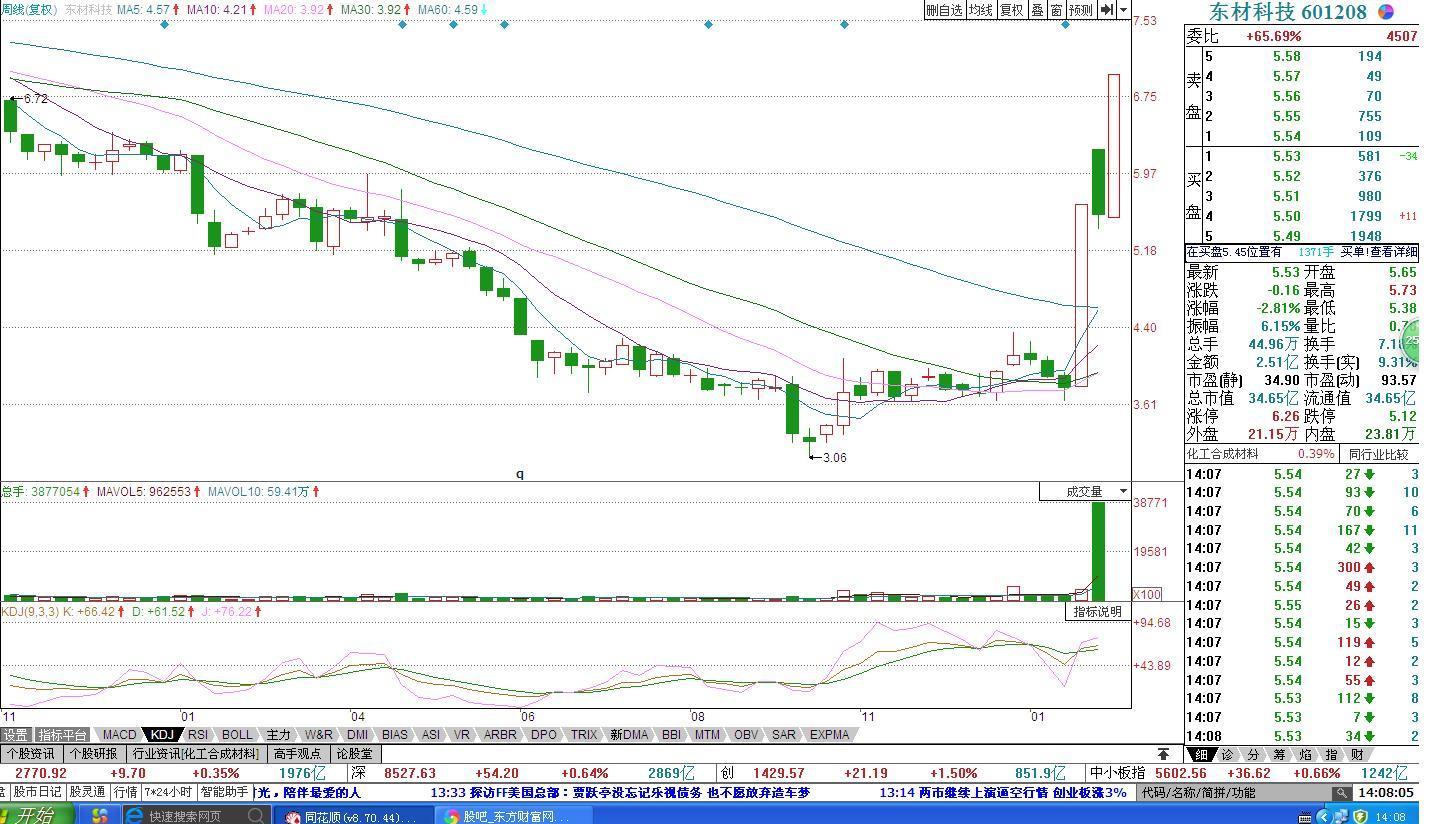The width and height of the screenshot is (1440, 824).
Task: Select the DPO indicator tab
Action: coord(544,735)
